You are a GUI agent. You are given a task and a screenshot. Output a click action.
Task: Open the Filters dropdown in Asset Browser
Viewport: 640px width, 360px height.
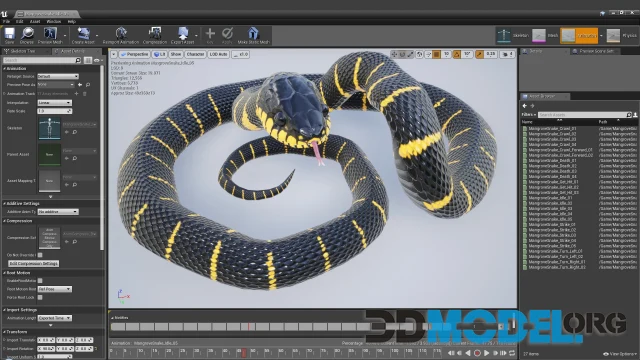(x=529, y=115)
